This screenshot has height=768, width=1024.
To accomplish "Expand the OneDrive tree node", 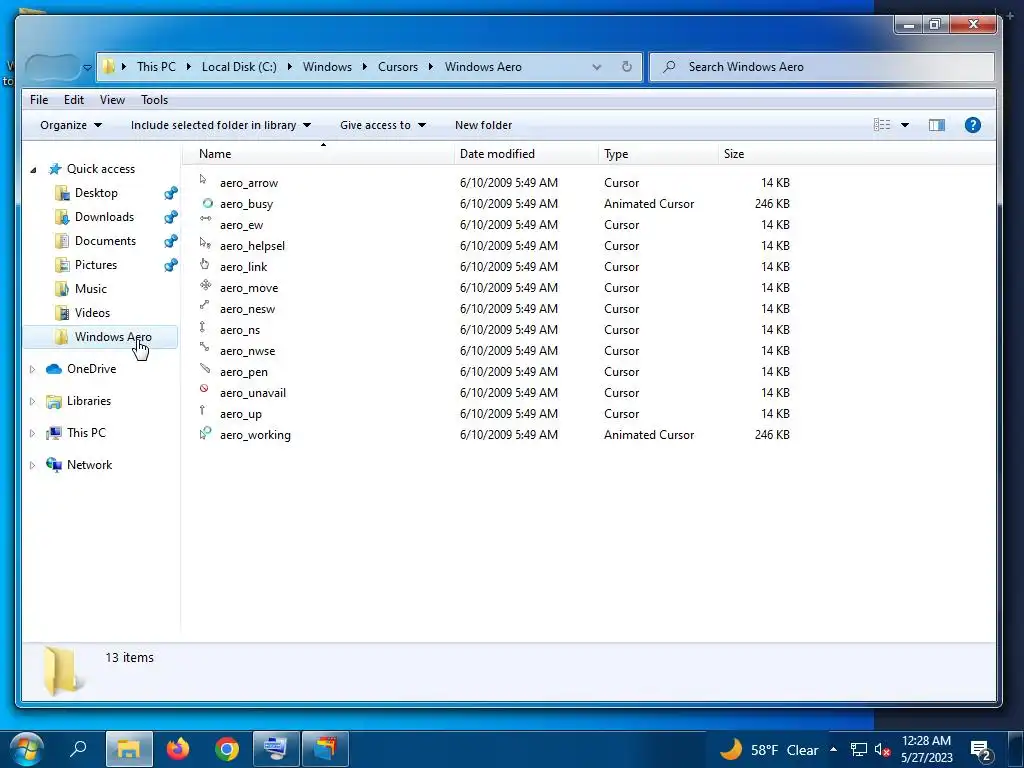I will coord(32,369).
